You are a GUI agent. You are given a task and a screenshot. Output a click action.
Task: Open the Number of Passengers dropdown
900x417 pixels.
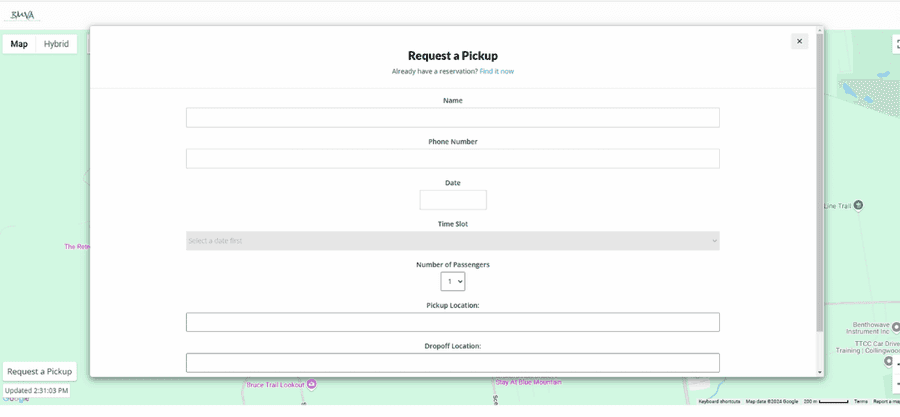453,282
